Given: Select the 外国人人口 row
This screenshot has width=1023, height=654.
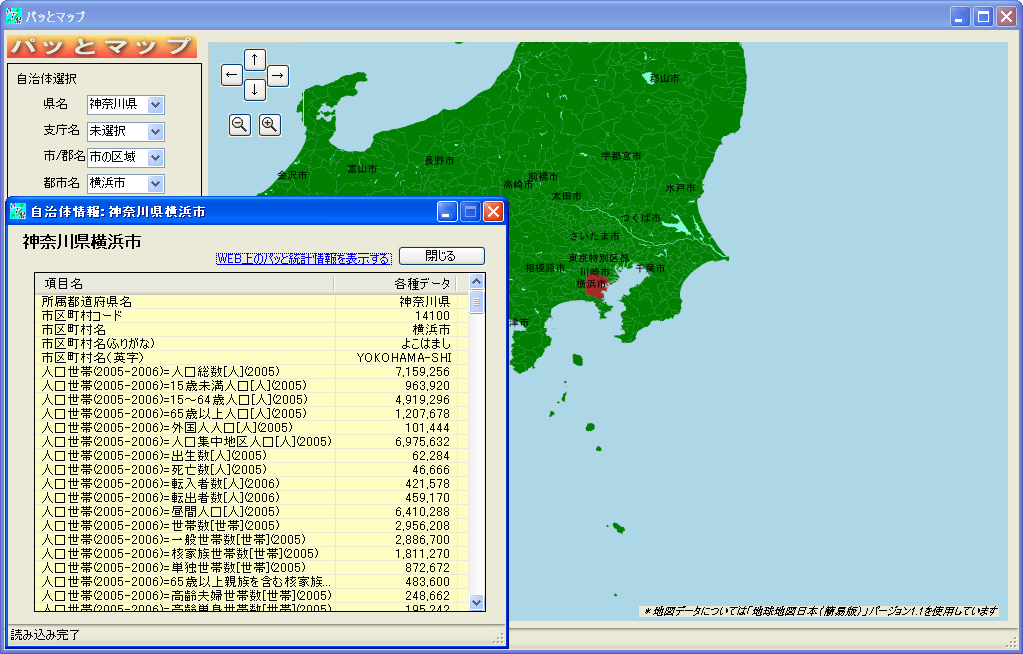Looking at the screenshot, I should pos(252,428).
